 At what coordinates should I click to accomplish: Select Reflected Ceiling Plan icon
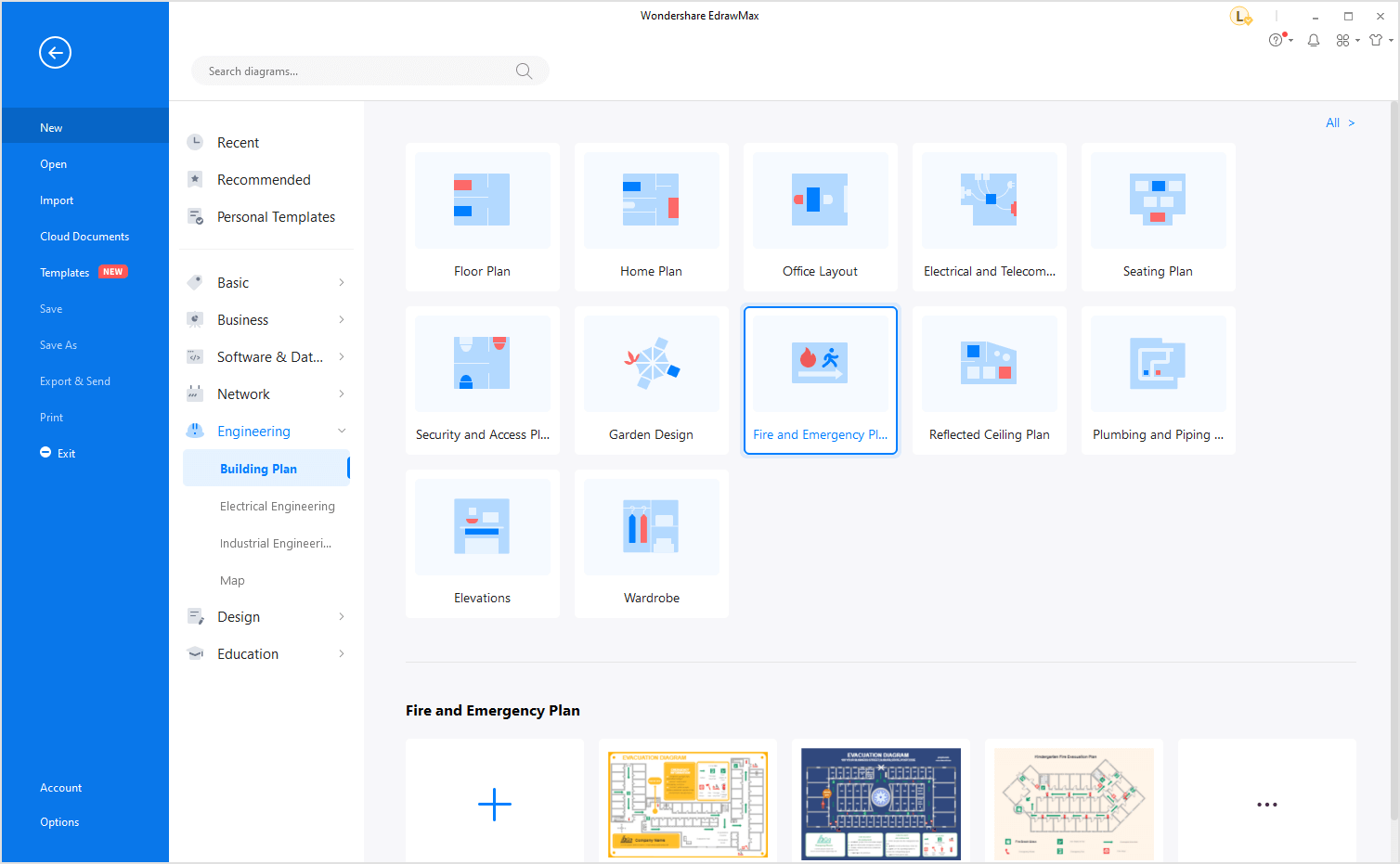(989, 363)
